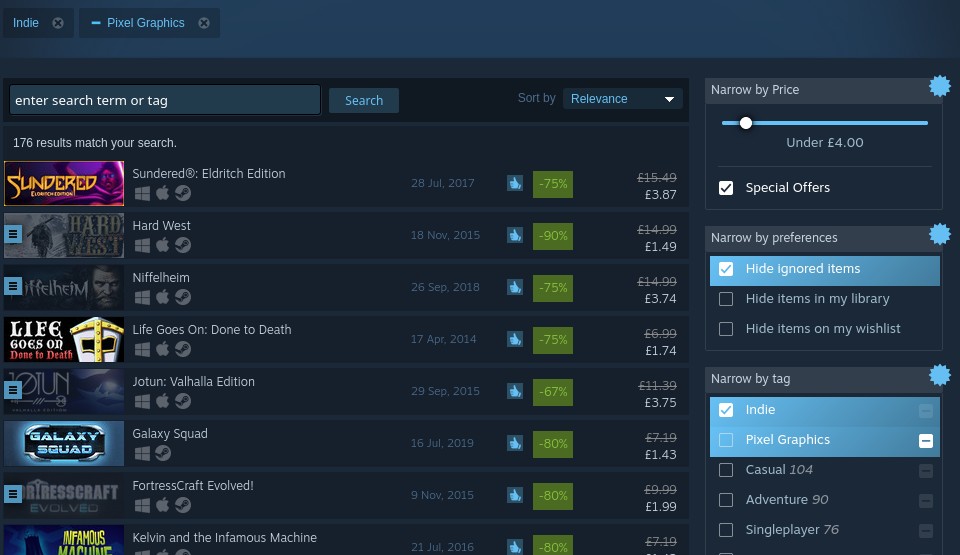The width and height of the screenshot is (960, 555).
Task: Click exclude minus button for Pixel Graphics tag
Action: coord(926,440)
